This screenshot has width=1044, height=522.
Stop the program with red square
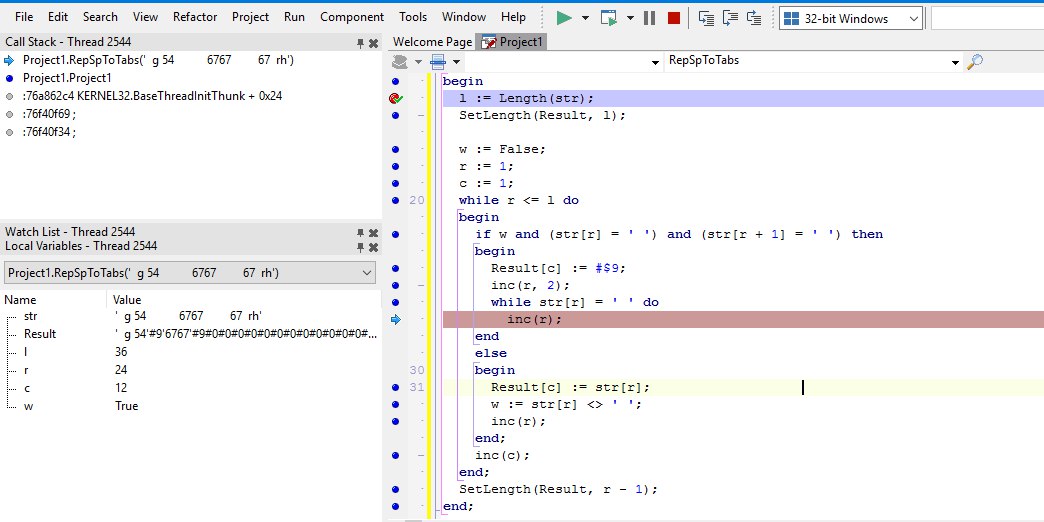[x=674, y=18]
